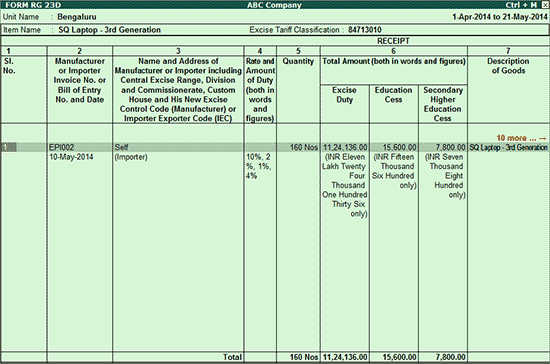Click the 160 Nos quantity in row
Image resolution: width=550 pixels, height=364 pixels.
[x=304, y=147]
